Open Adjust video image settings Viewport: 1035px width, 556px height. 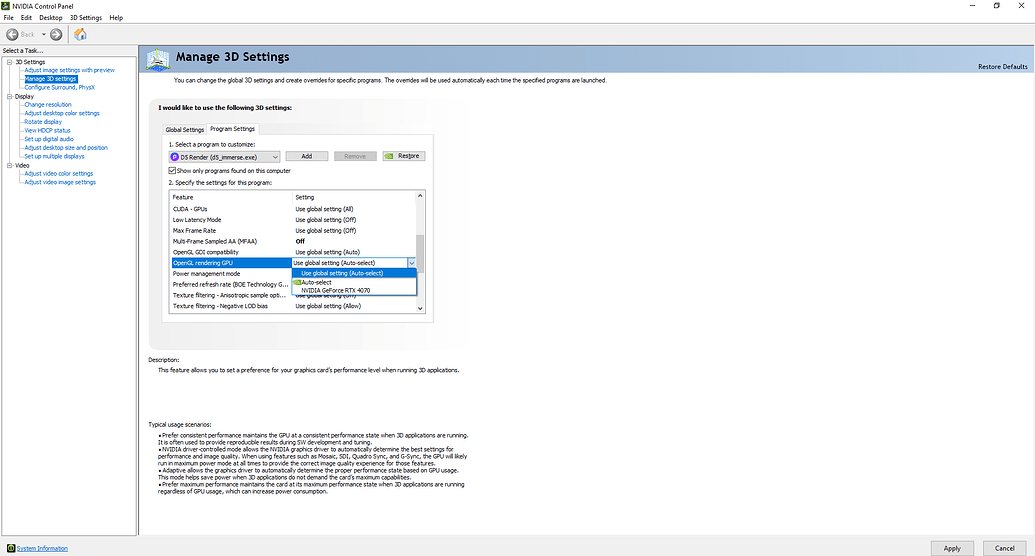[60, 182]
